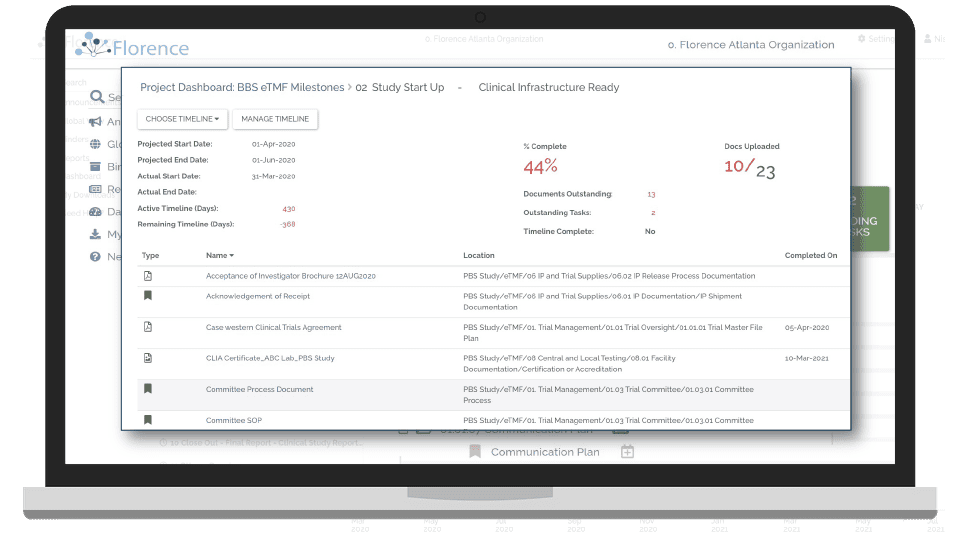This screenshot has height=540, width=960.
Task: Click Timeline Complete value No
Action: coord(650,231)
